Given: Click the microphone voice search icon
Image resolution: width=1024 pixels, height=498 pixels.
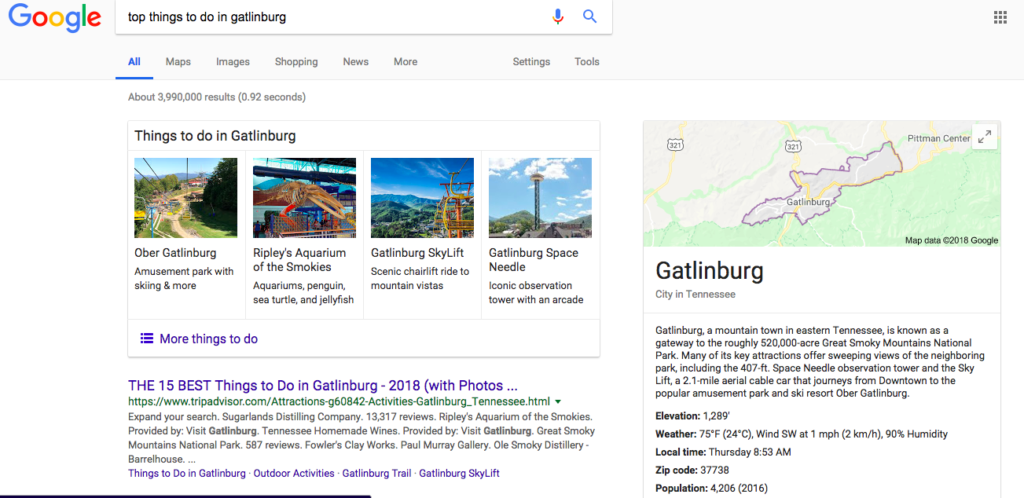Looking at the screenshot, I should click(557, 17).
